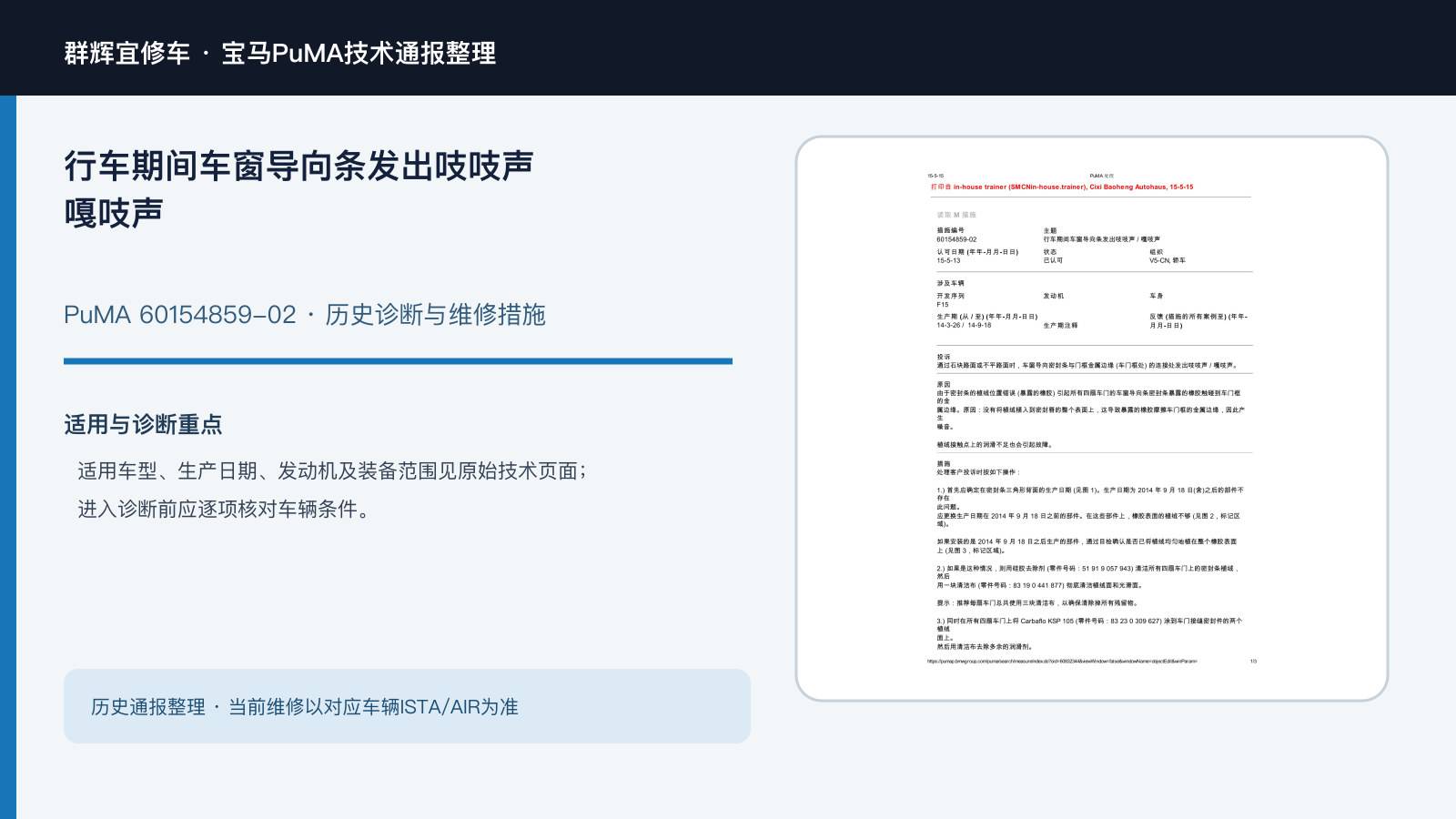The height and width of the screenshot is (819, 1456).
Task: Click the subtitle PuMA 60154859-02 历史诊断与维修措施
Action: (305, 315)
